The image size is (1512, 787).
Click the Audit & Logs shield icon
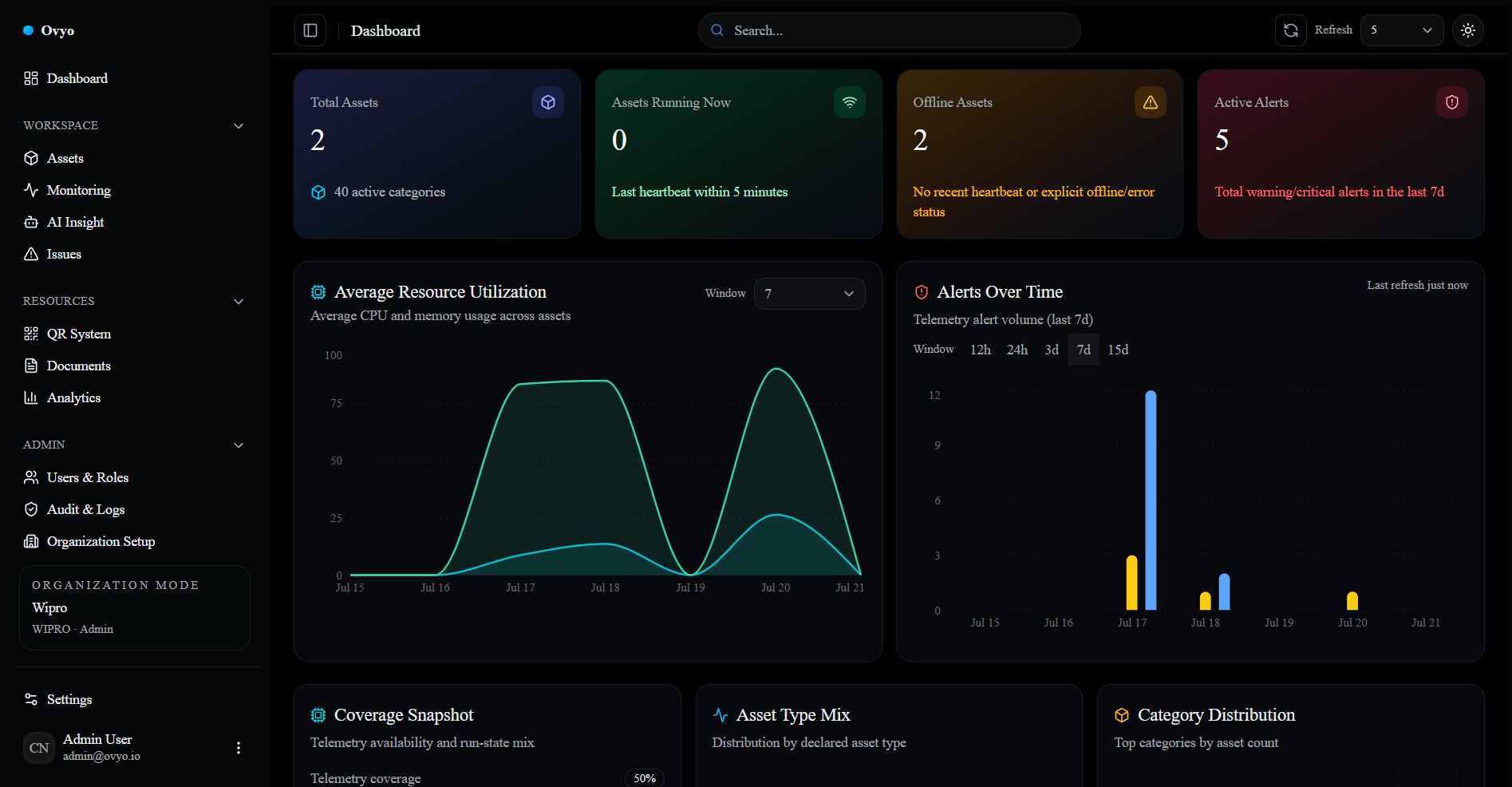[x=31, y=509]
